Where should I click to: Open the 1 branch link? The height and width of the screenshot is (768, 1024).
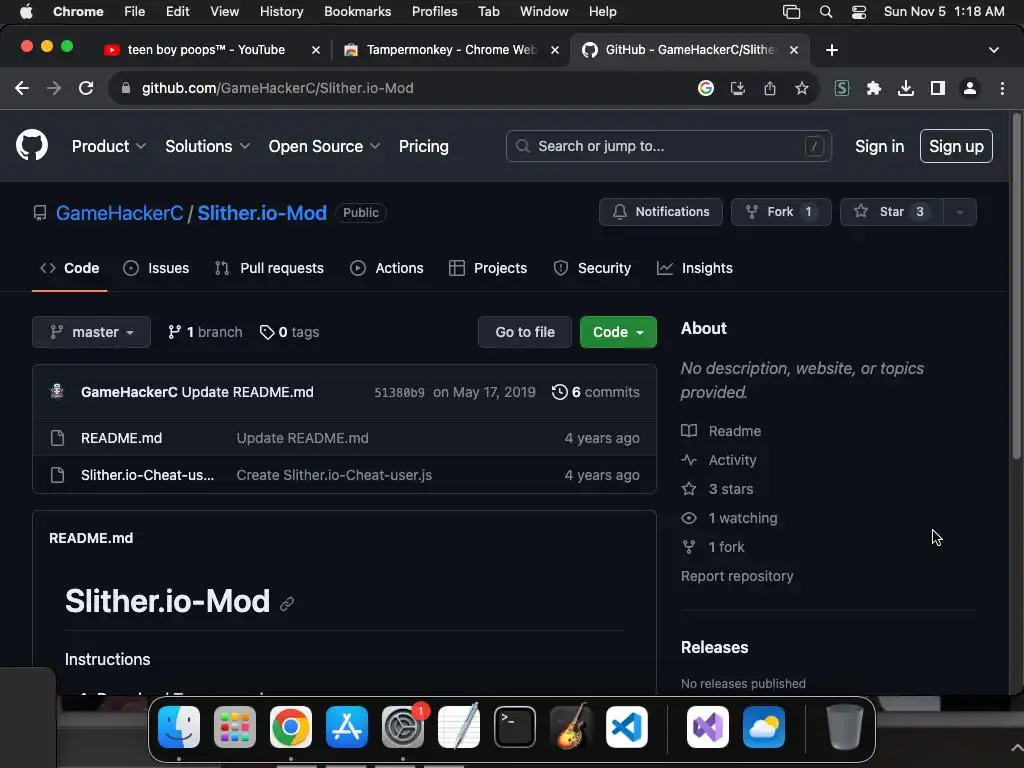click(204, 332)
